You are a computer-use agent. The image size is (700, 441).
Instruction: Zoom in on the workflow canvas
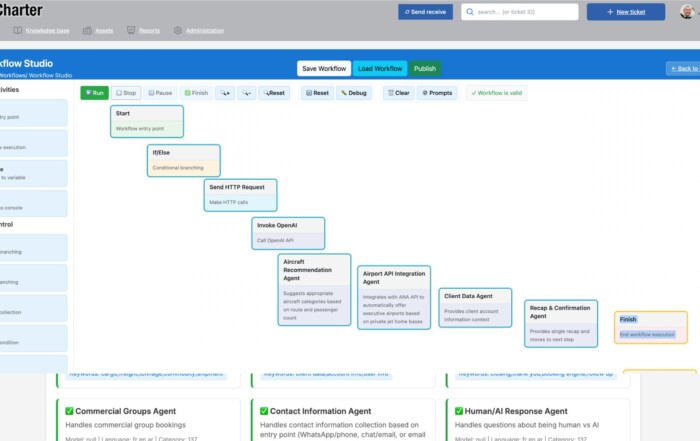click(x=223, y=93)
